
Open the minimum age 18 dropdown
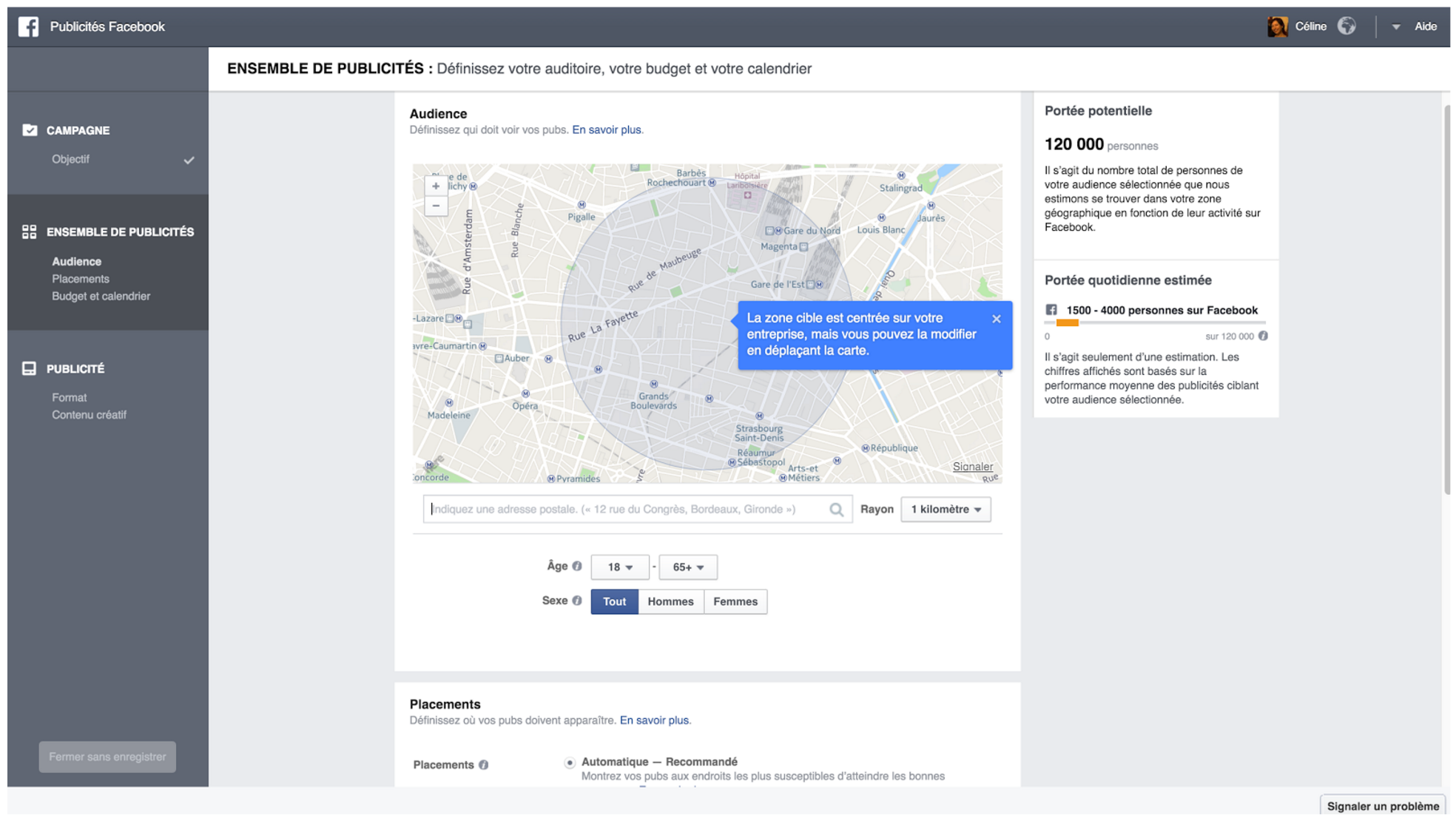(620, 567)
